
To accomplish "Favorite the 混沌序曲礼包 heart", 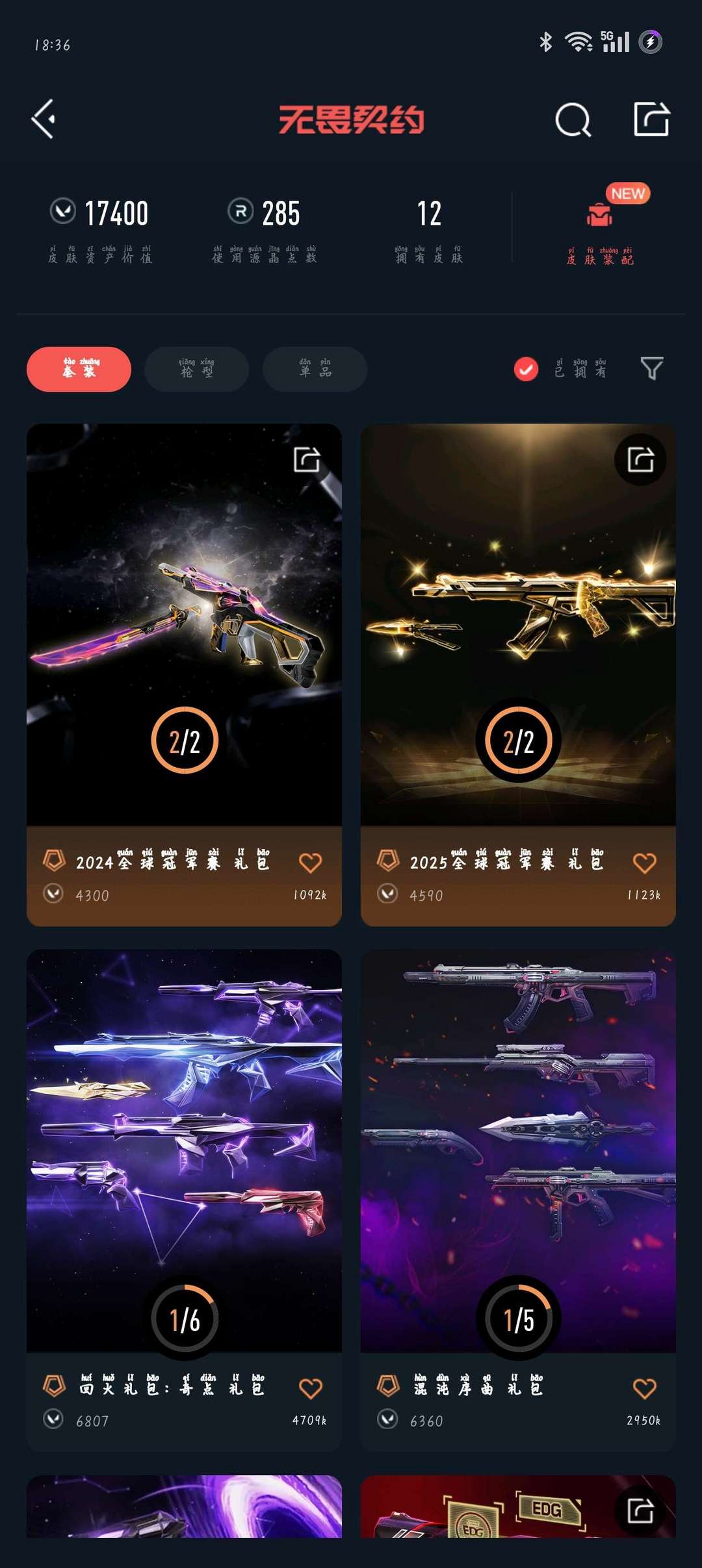I will click(x=644, y=1388).
